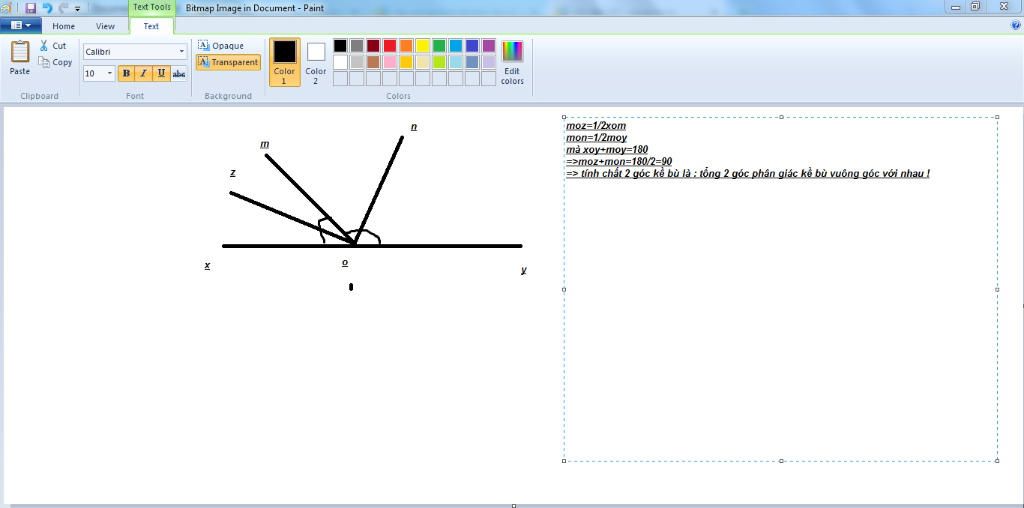Click the ray label 'm' in drawing
Screen dimensions: 1024x508
[264, 144]
